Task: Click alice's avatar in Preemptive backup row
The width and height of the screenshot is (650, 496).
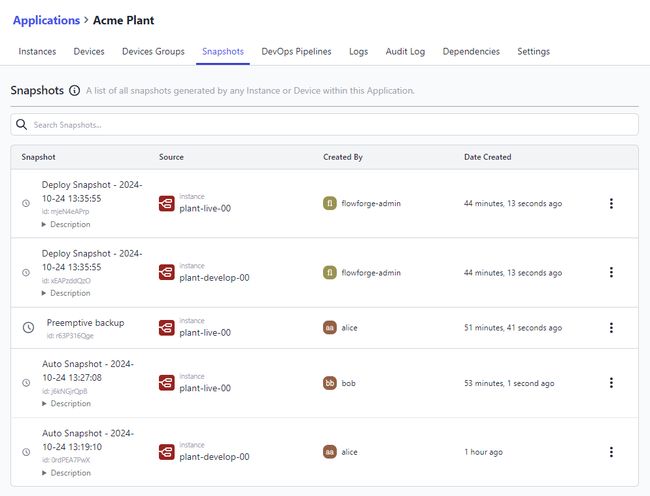Action: [330, 328]
